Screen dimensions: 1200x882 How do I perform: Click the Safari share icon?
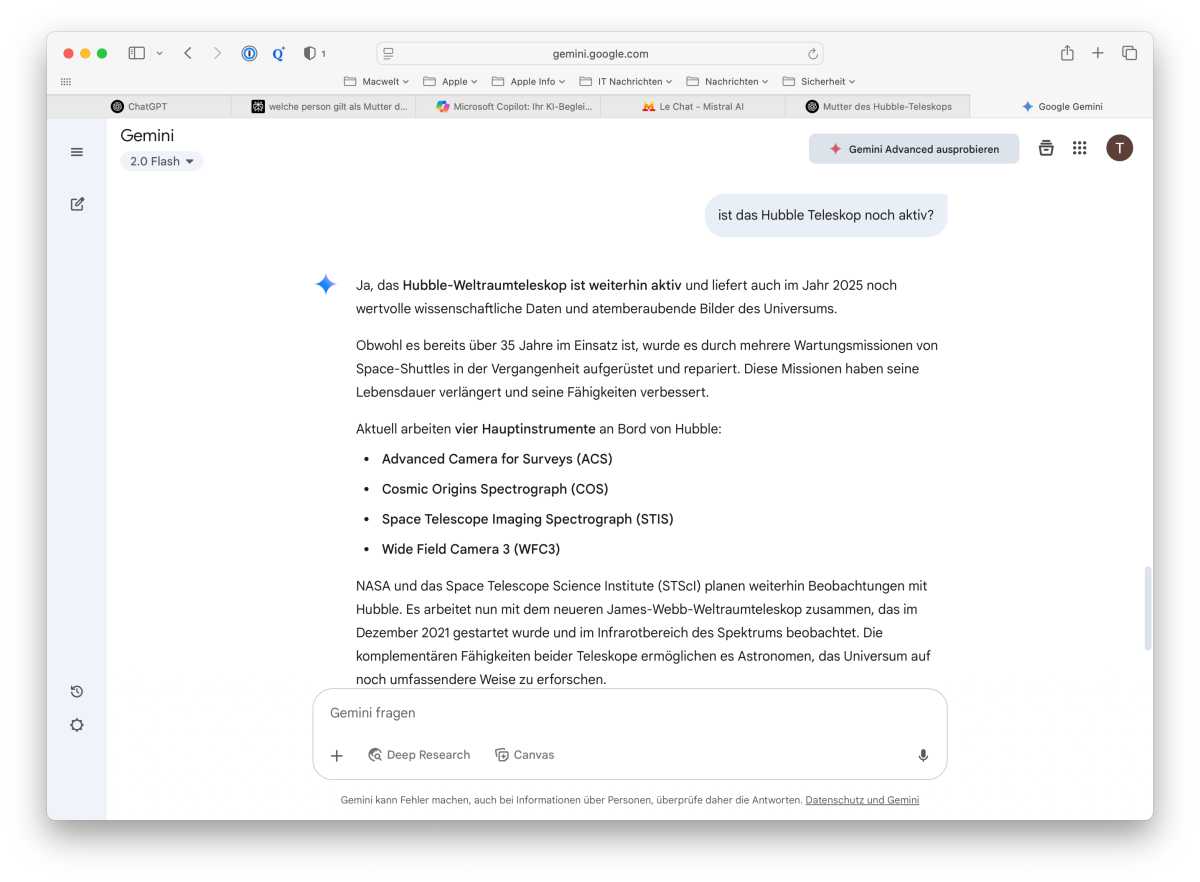pyautogui.click(x=1067, y=53)
